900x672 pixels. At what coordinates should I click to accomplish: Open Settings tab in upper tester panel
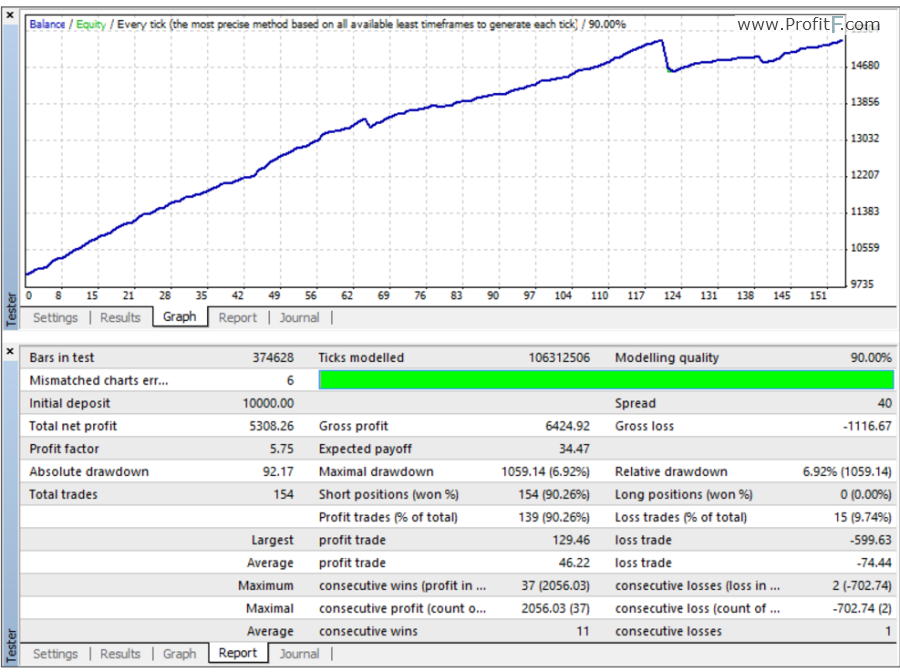pyautogui.click(x=55, y=317)
